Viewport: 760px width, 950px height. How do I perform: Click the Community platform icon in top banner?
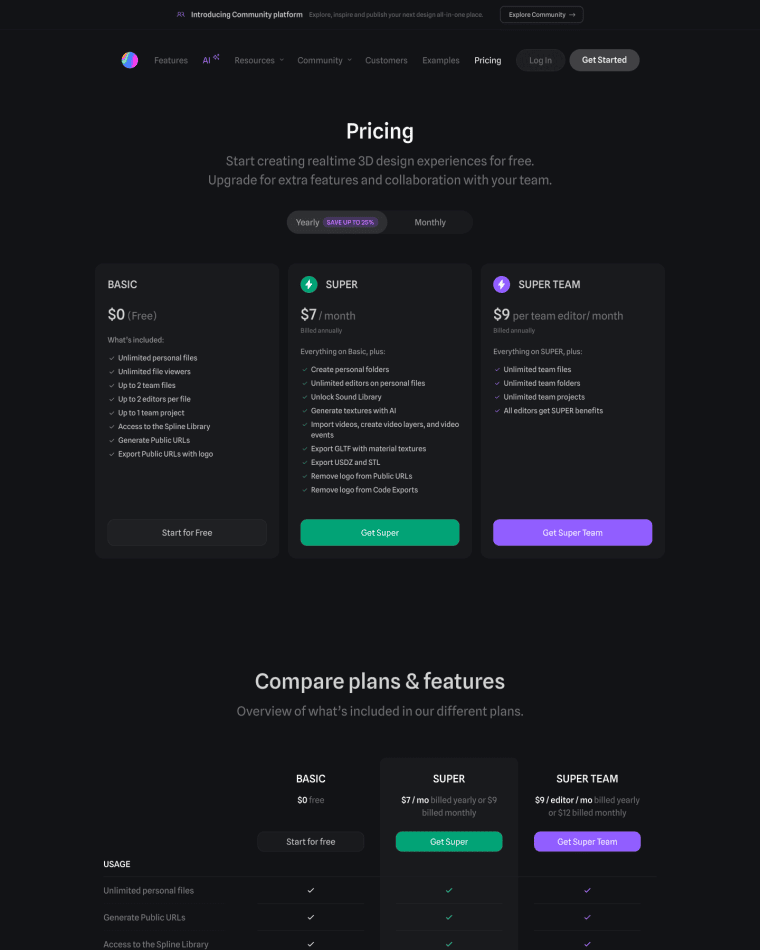point(180,14)
